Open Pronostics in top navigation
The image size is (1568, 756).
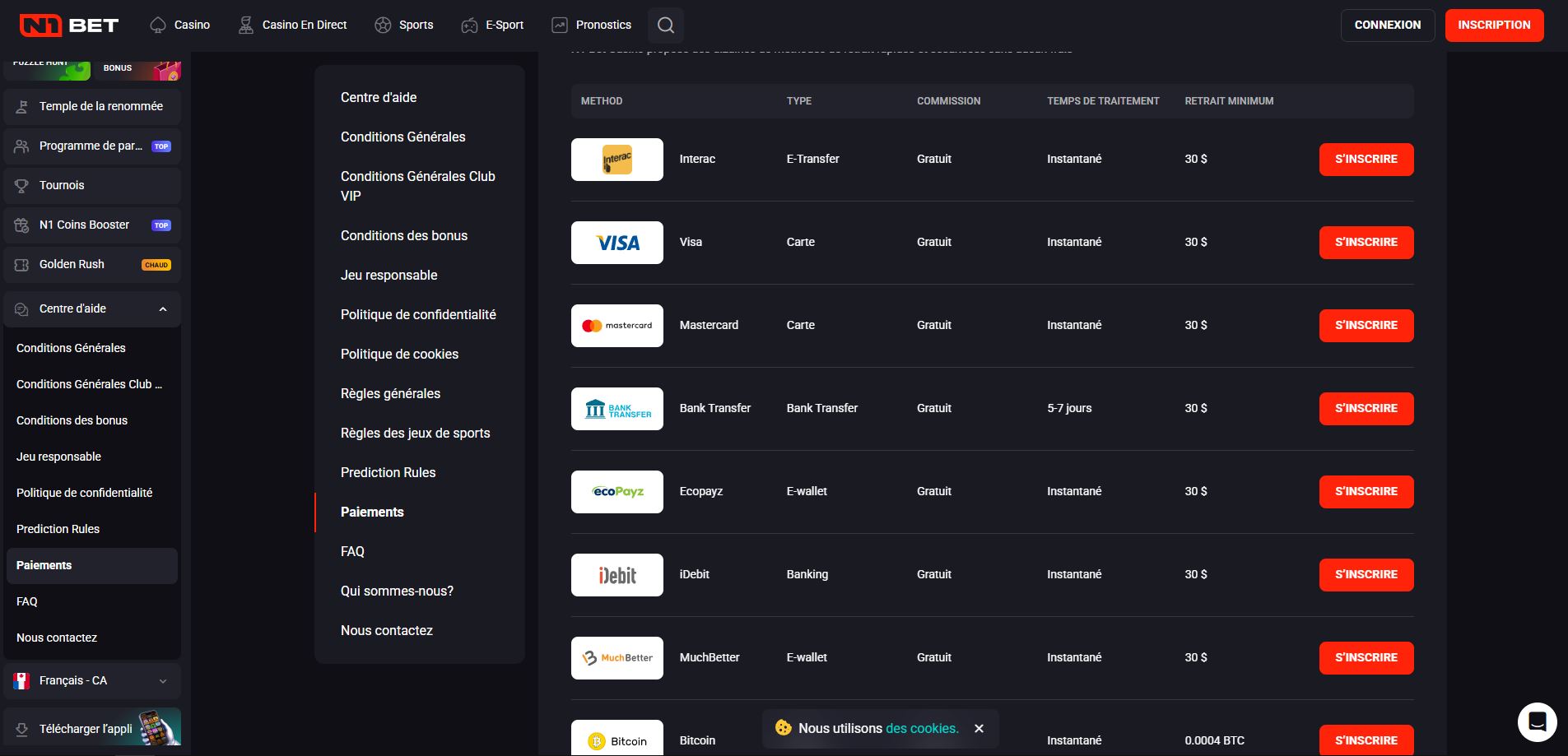point(592,26)
